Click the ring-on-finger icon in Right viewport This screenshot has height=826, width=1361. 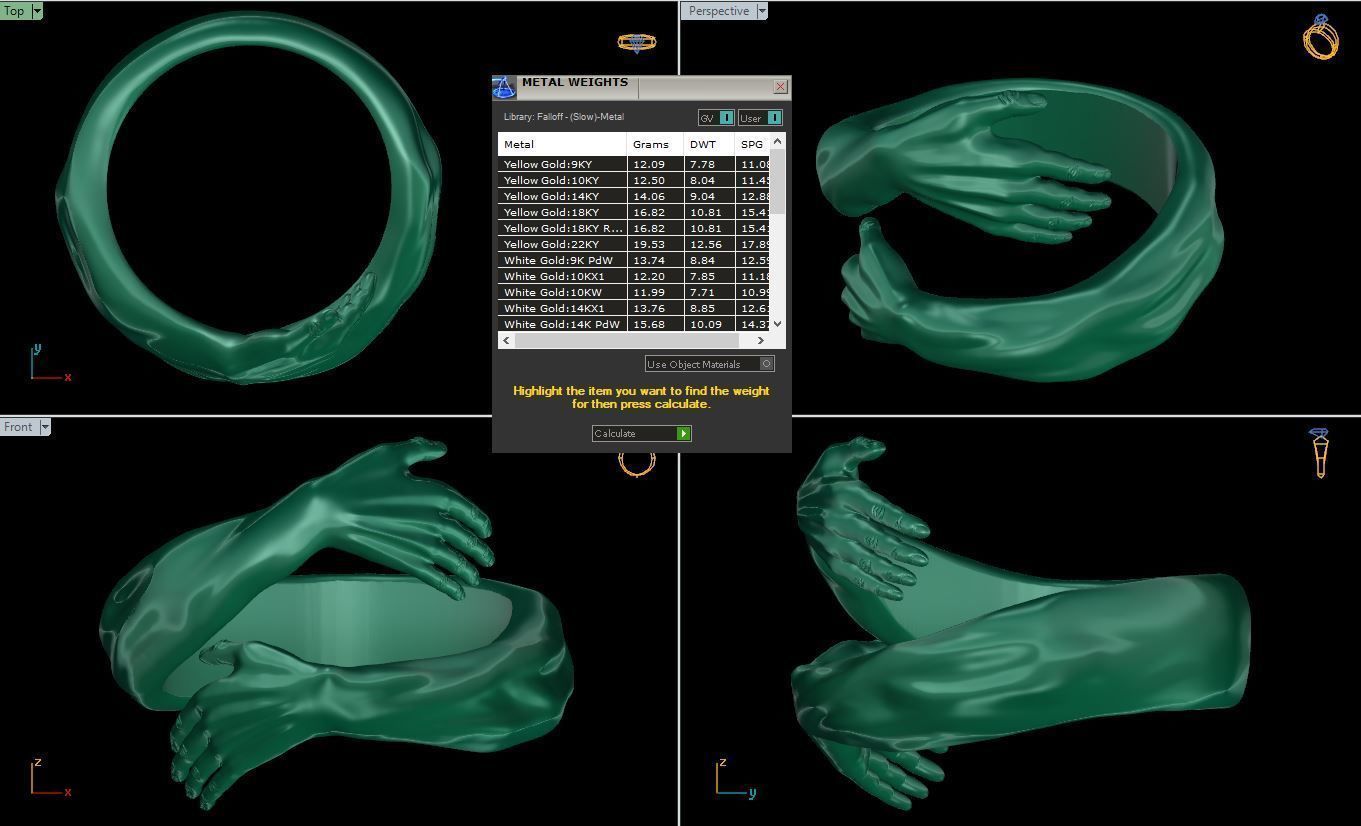click(1320, 453)
